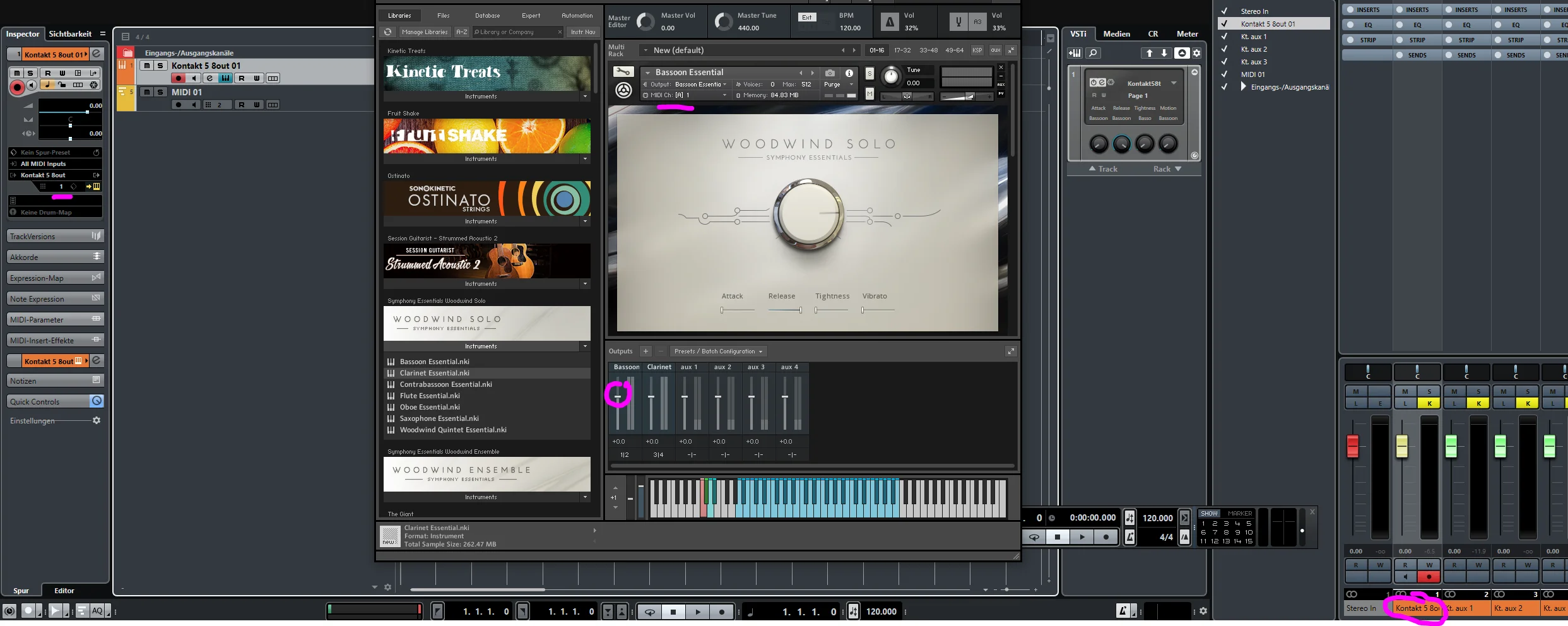This screenshot has height=626, width=1568.
Task: Solo the MIDI 01 track
Action: click(160, 92)
